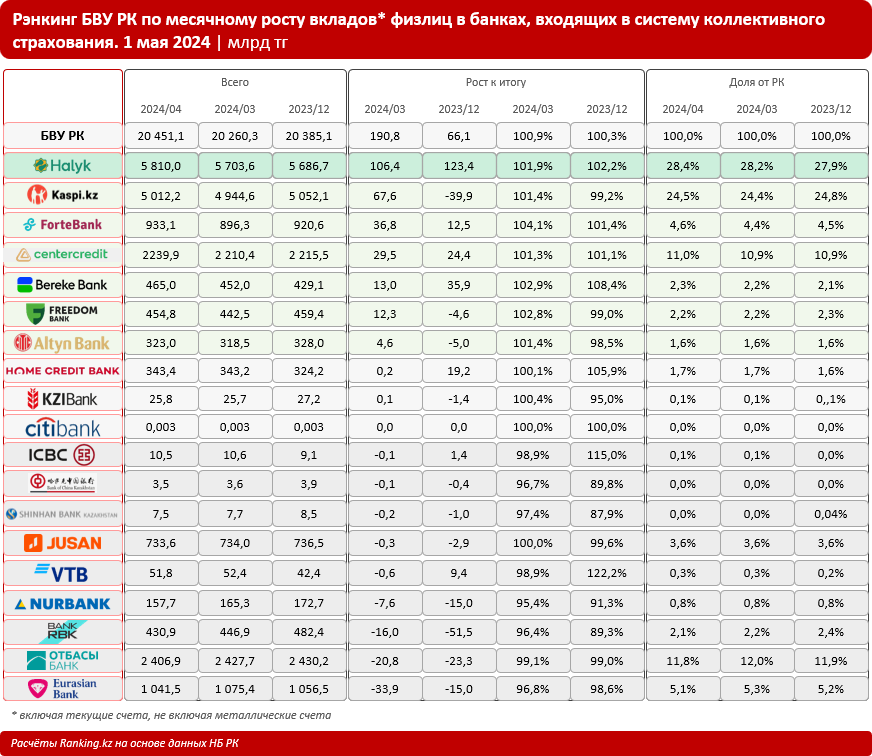Click the "2239,9" cell
This screenshot has height=756, width=872.
(161, 255)
